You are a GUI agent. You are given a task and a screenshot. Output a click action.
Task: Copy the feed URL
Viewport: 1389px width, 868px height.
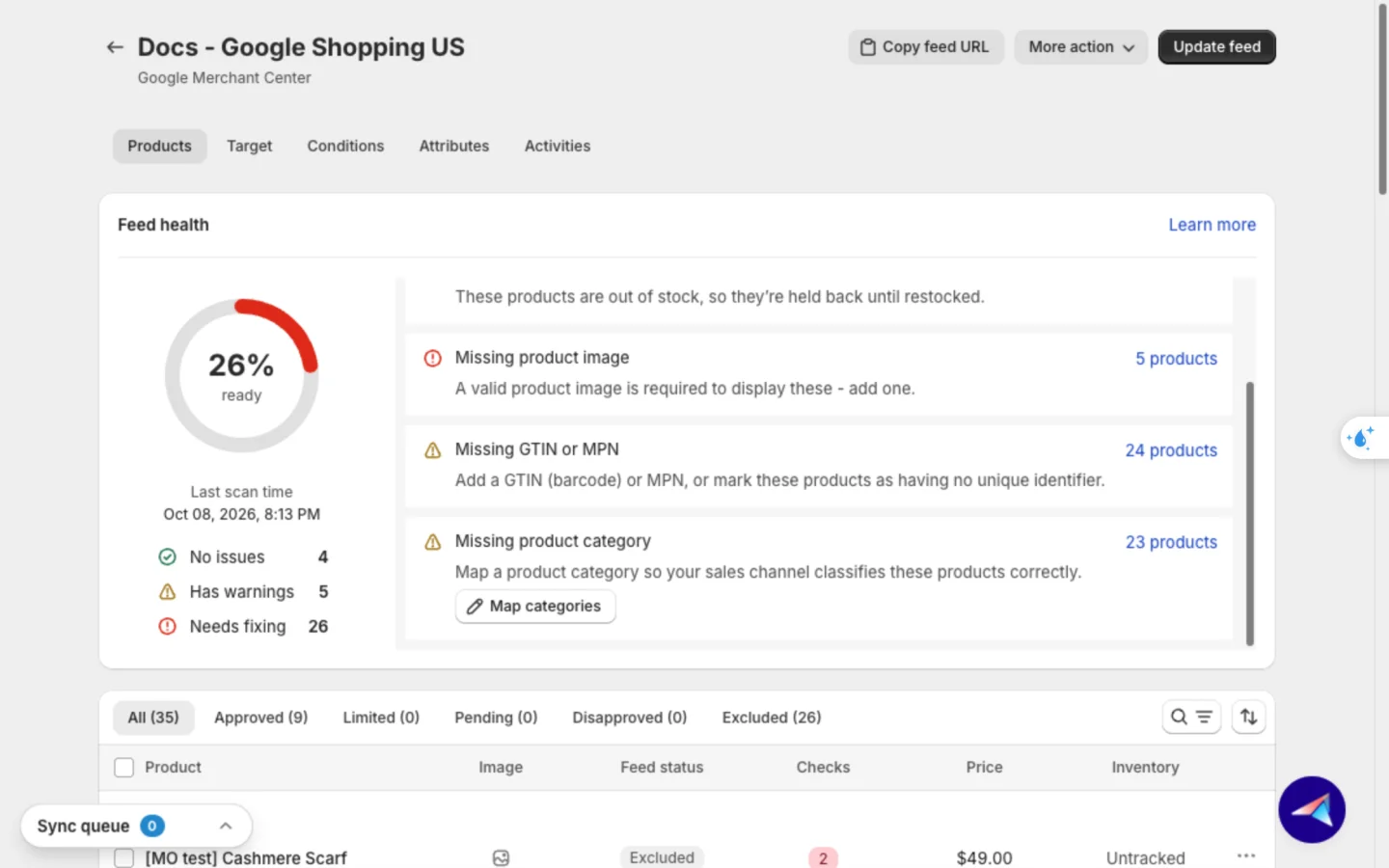tap(925, 47)
